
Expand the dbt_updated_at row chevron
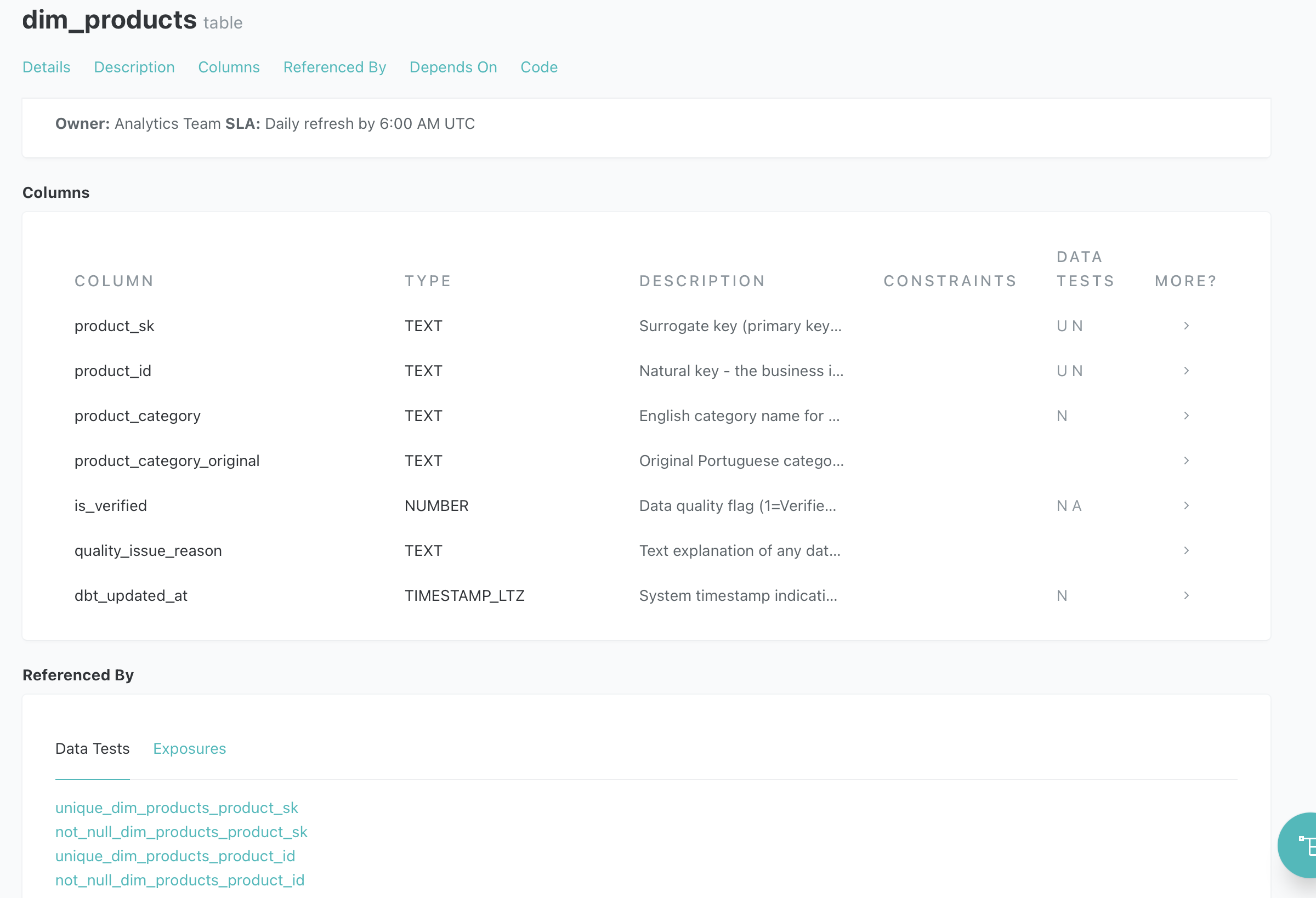[x=1185, y=595]
